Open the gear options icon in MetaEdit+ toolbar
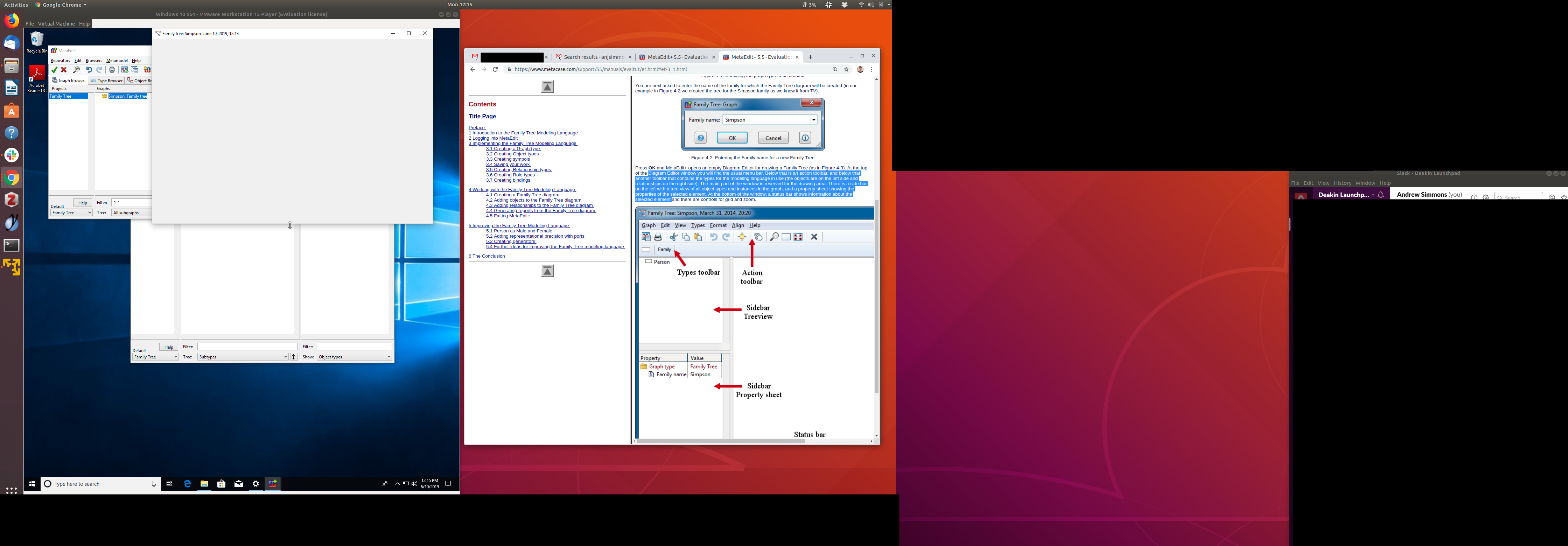Screen dimensions: 1568x546 tap(112, 70)
